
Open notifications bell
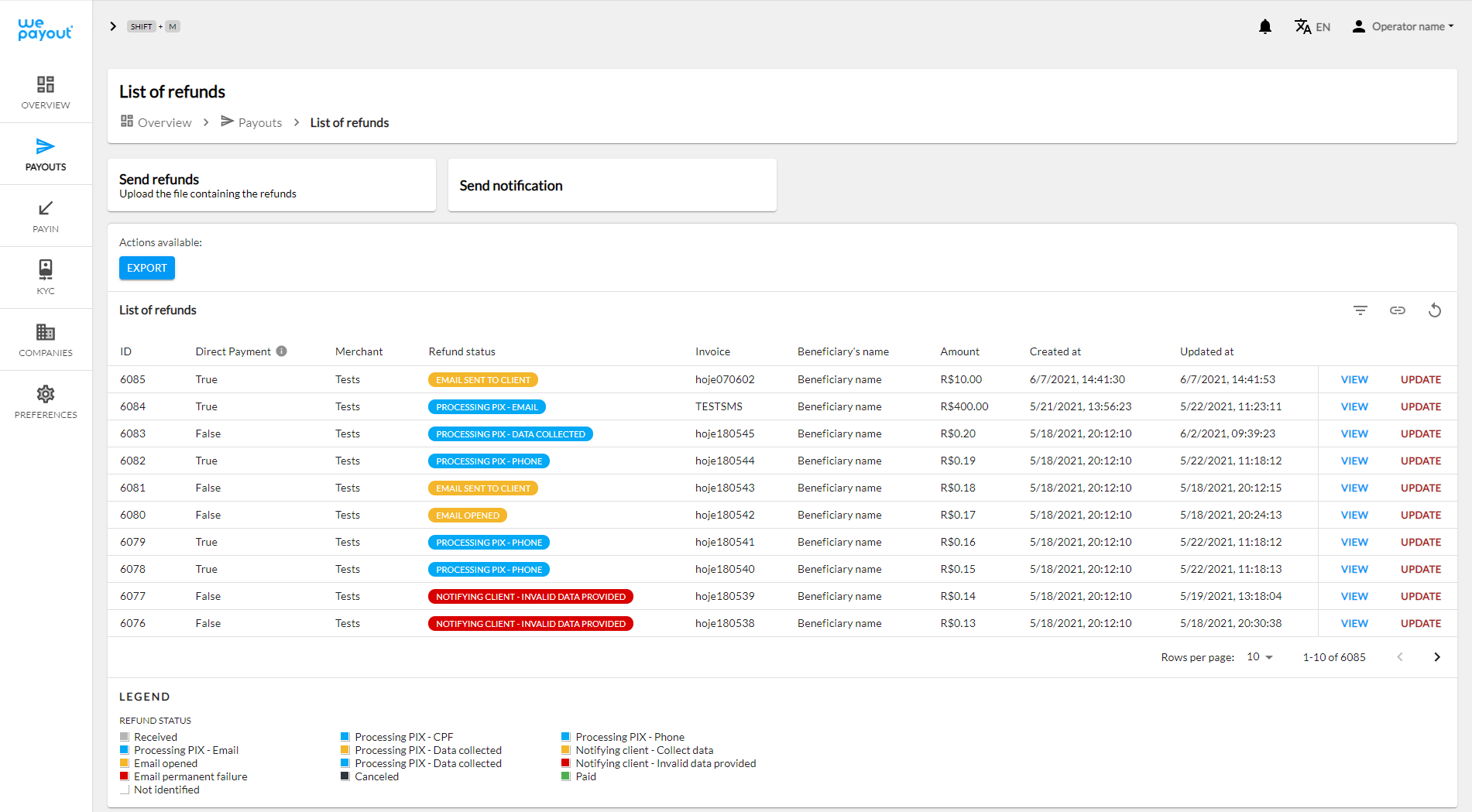[x=1265, y=27]
